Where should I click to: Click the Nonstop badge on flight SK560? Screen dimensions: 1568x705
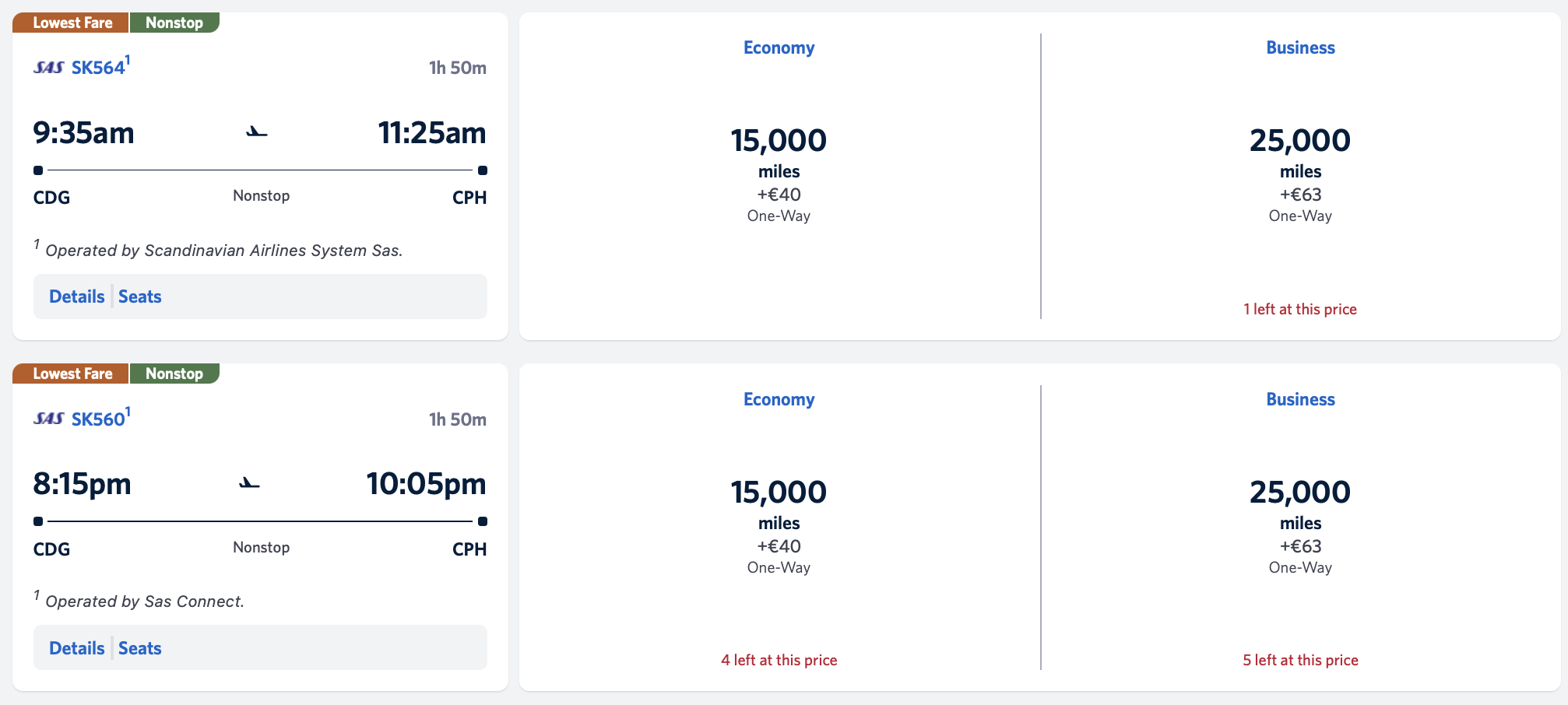coord(174,373)
